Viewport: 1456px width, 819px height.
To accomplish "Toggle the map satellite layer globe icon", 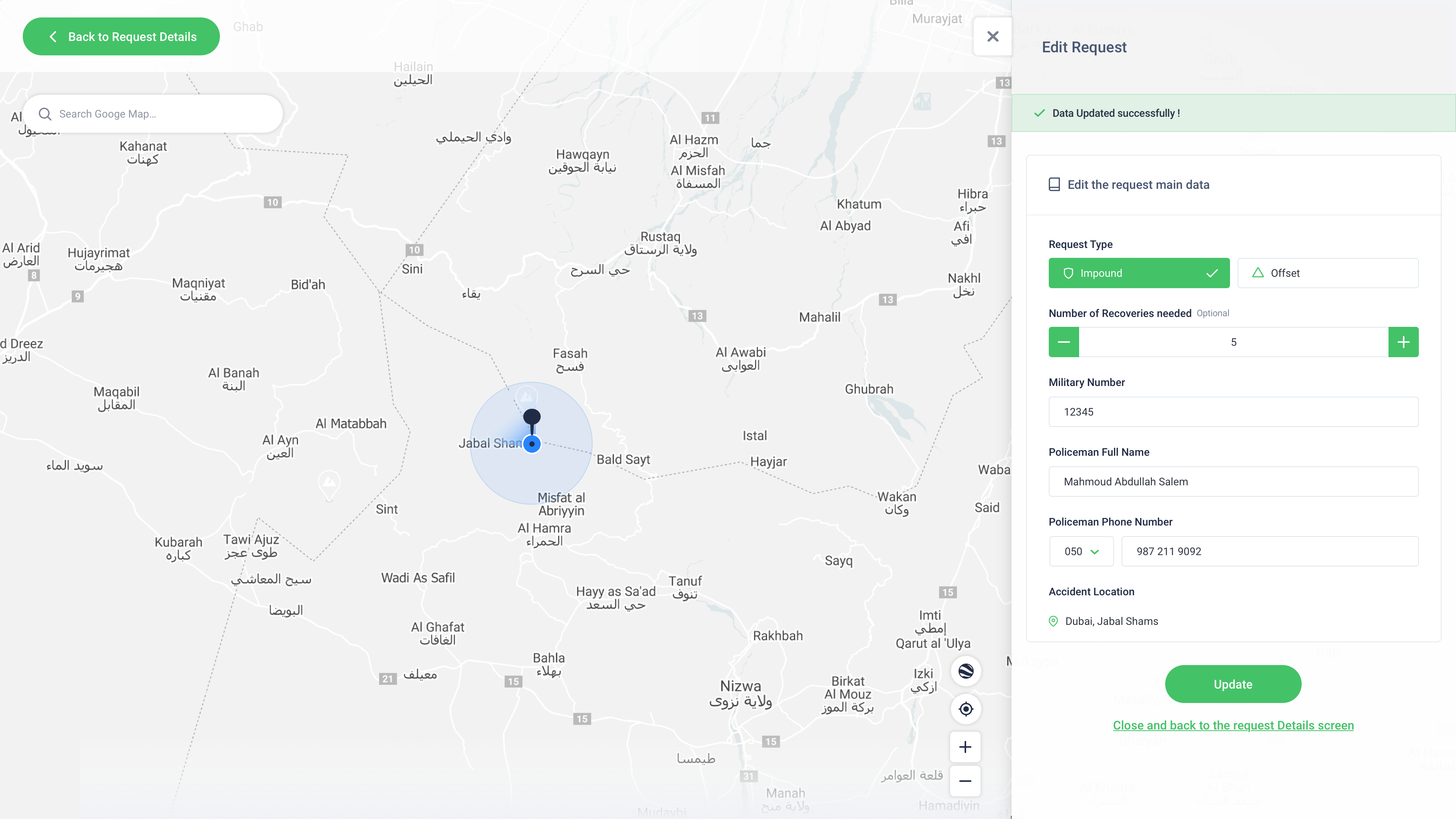I will [966, 672].
